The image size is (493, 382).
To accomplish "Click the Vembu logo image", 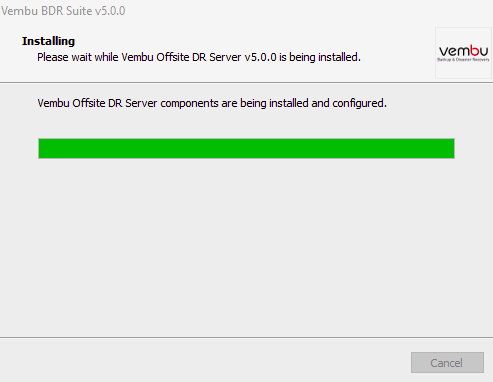I will (x=463, y=53).
